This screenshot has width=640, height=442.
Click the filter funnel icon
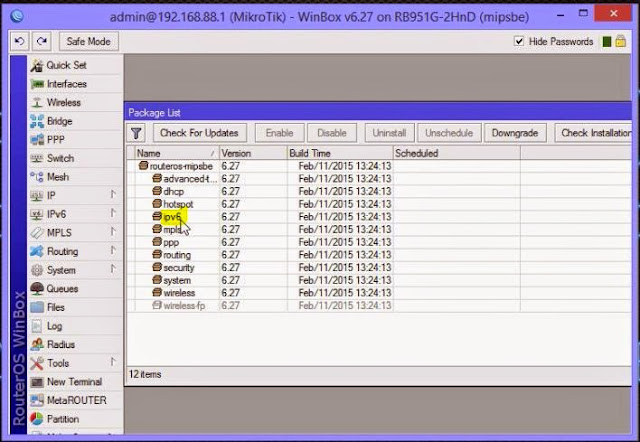coord(136,133)
